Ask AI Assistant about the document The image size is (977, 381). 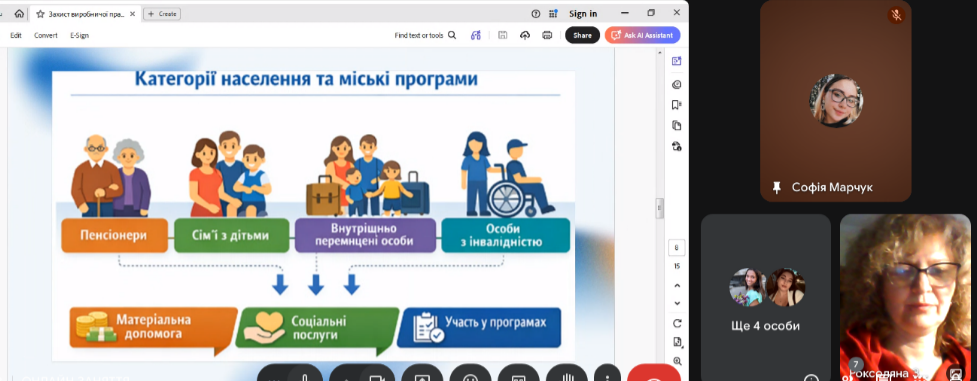coord(642,36)
